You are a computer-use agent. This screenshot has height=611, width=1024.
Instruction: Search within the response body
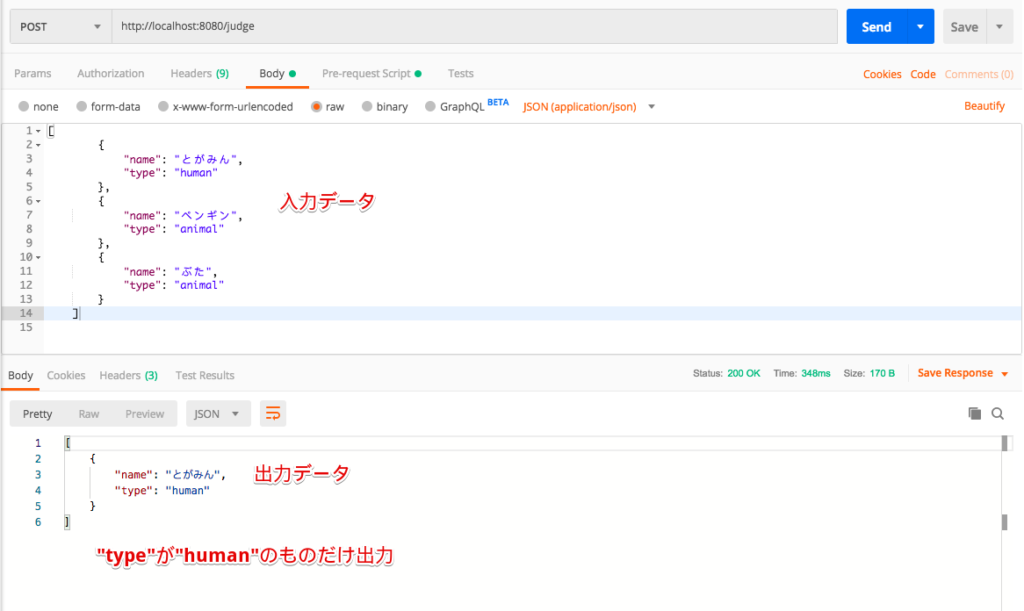point(999,413)
